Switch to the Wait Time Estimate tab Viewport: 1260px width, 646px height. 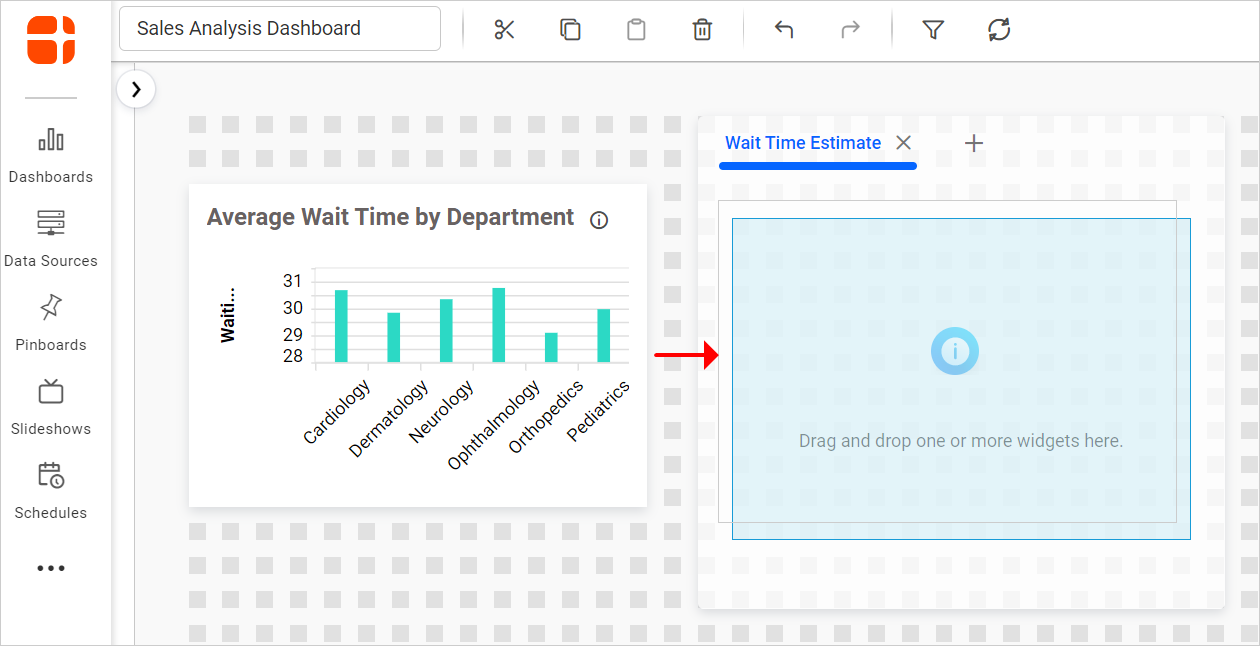coord(802,143)
